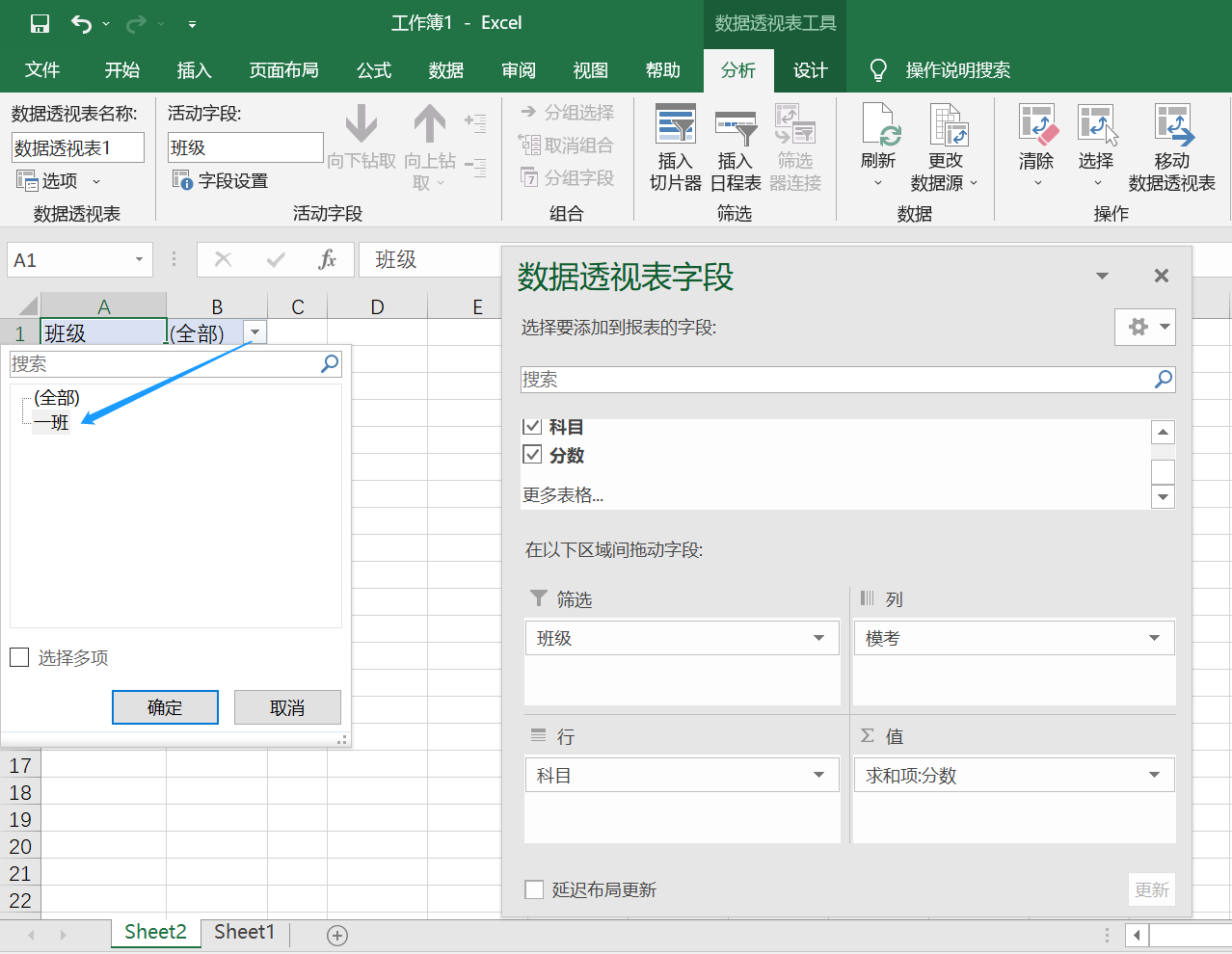Switch to the 开始 (Home) tab

point(122,70)
